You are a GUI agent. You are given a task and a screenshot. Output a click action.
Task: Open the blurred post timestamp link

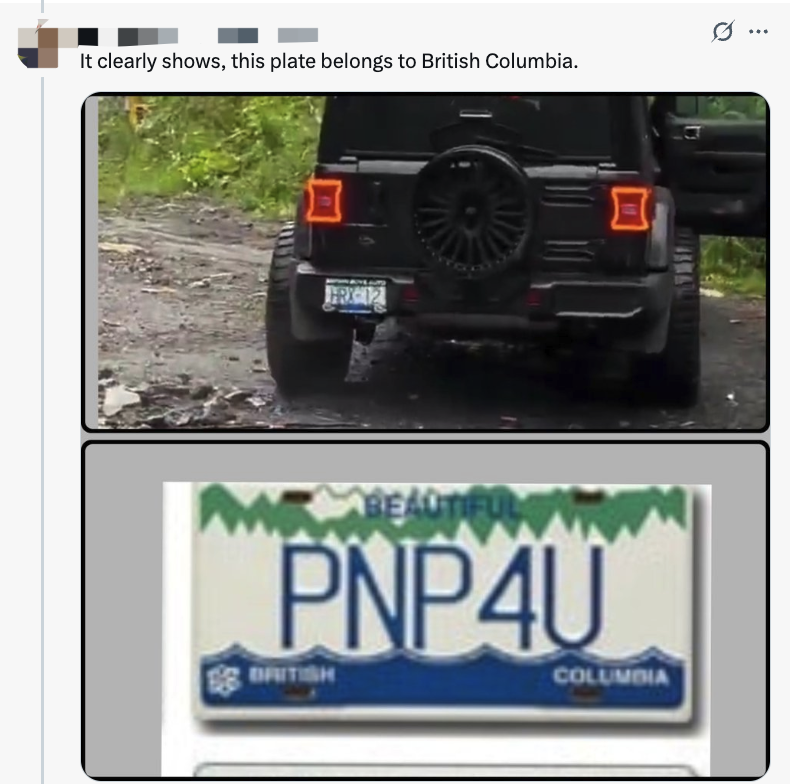298,35
